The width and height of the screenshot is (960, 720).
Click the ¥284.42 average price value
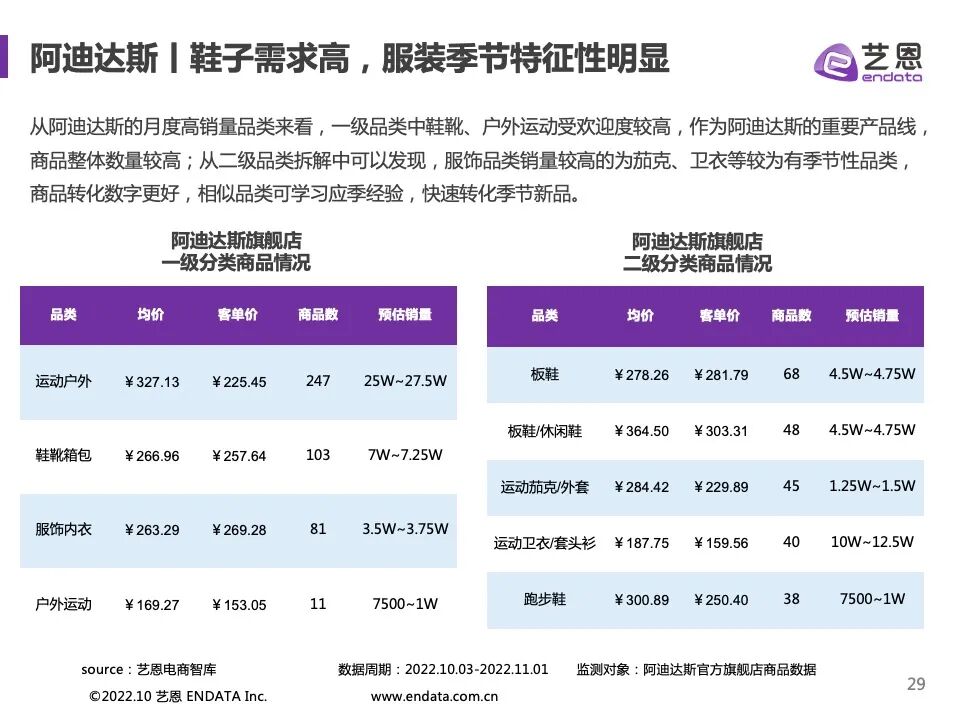tap(642, 487)
